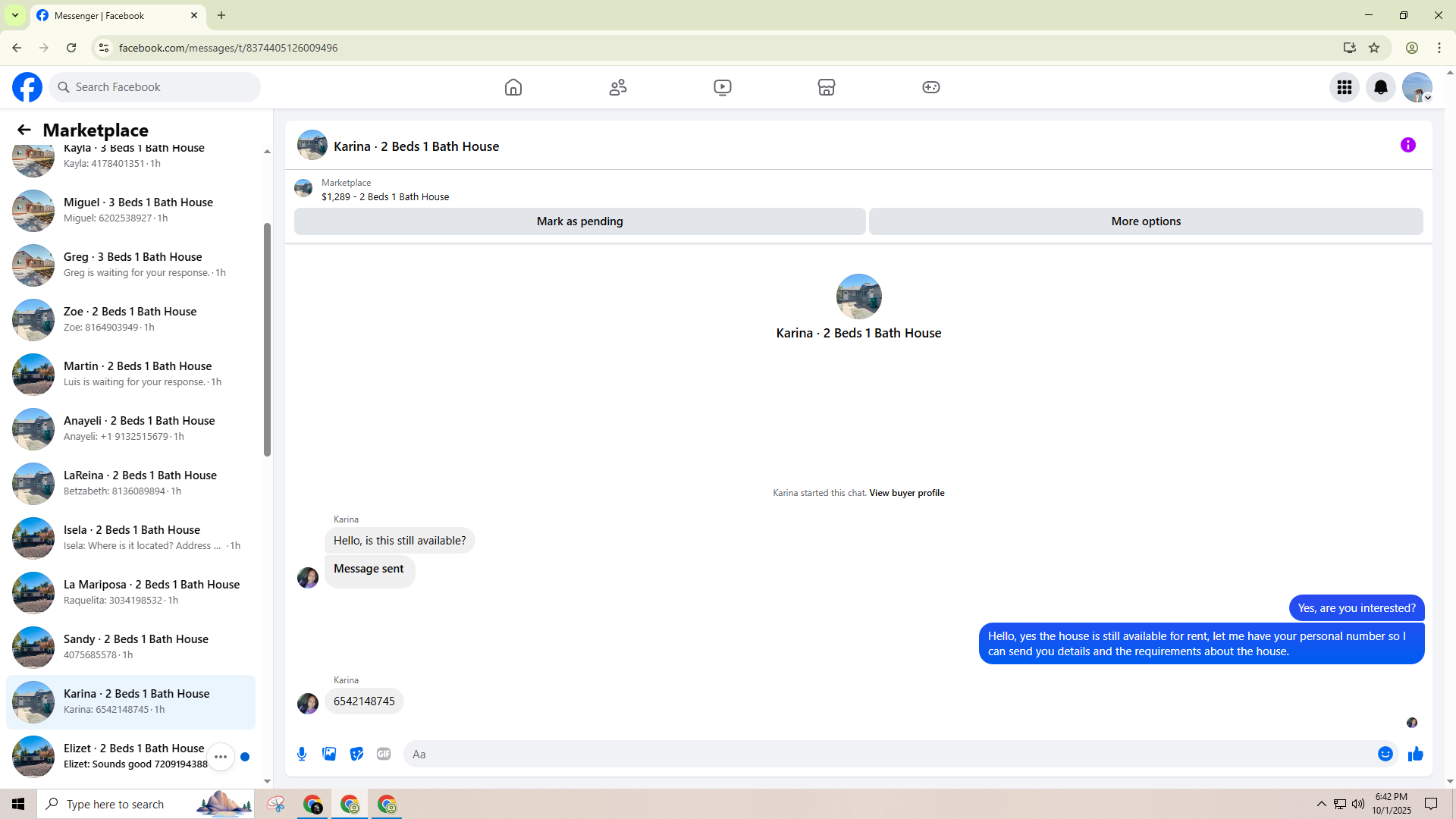
Task: Close the Messenger | Facebook tab
Action: click(x=194, y=15)
